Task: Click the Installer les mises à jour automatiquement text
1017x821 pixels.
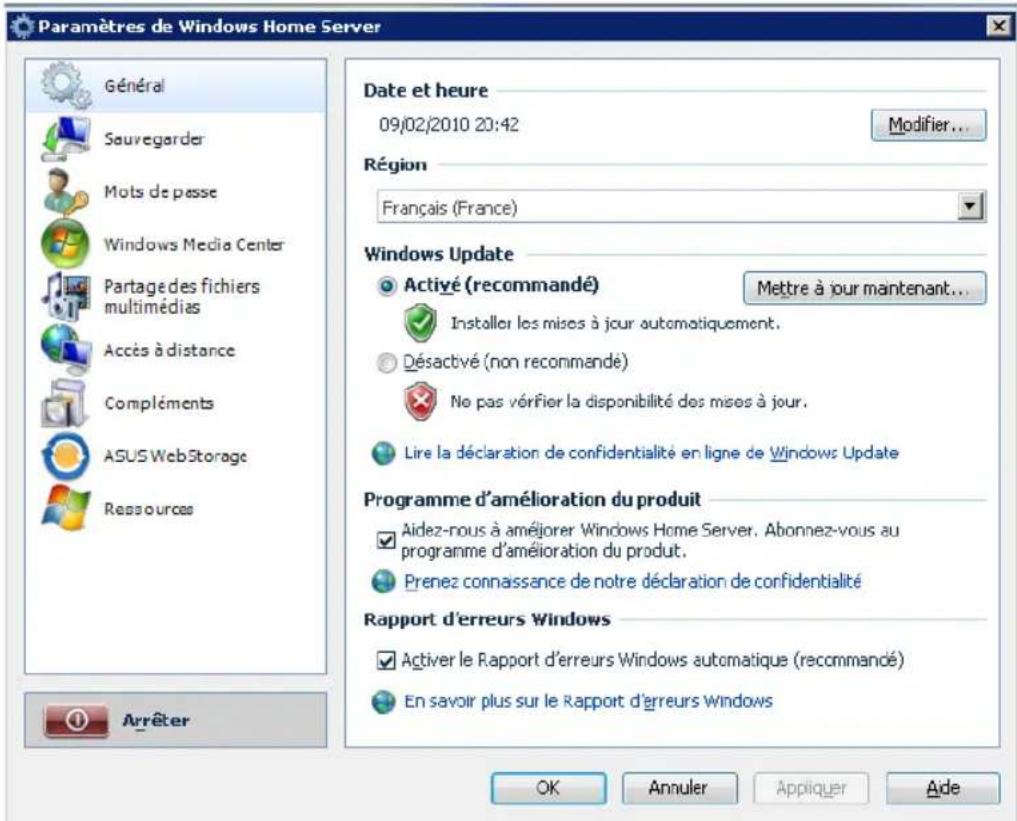Action: 616,323
